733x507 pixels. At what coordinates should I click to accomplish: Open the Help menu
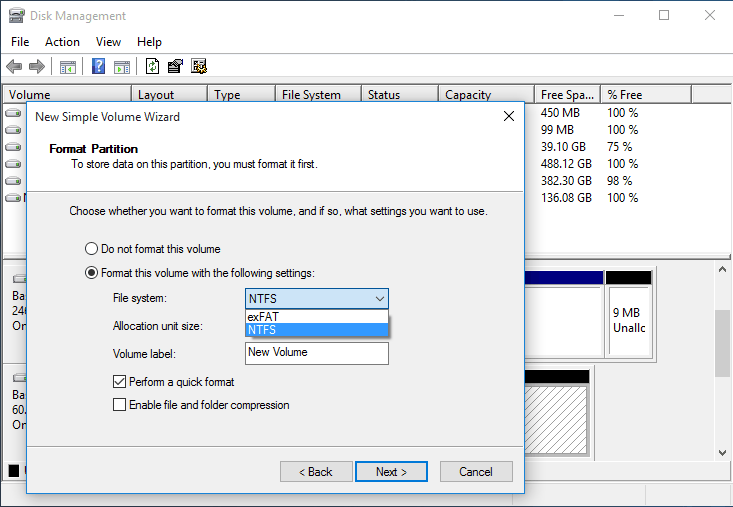149,42
